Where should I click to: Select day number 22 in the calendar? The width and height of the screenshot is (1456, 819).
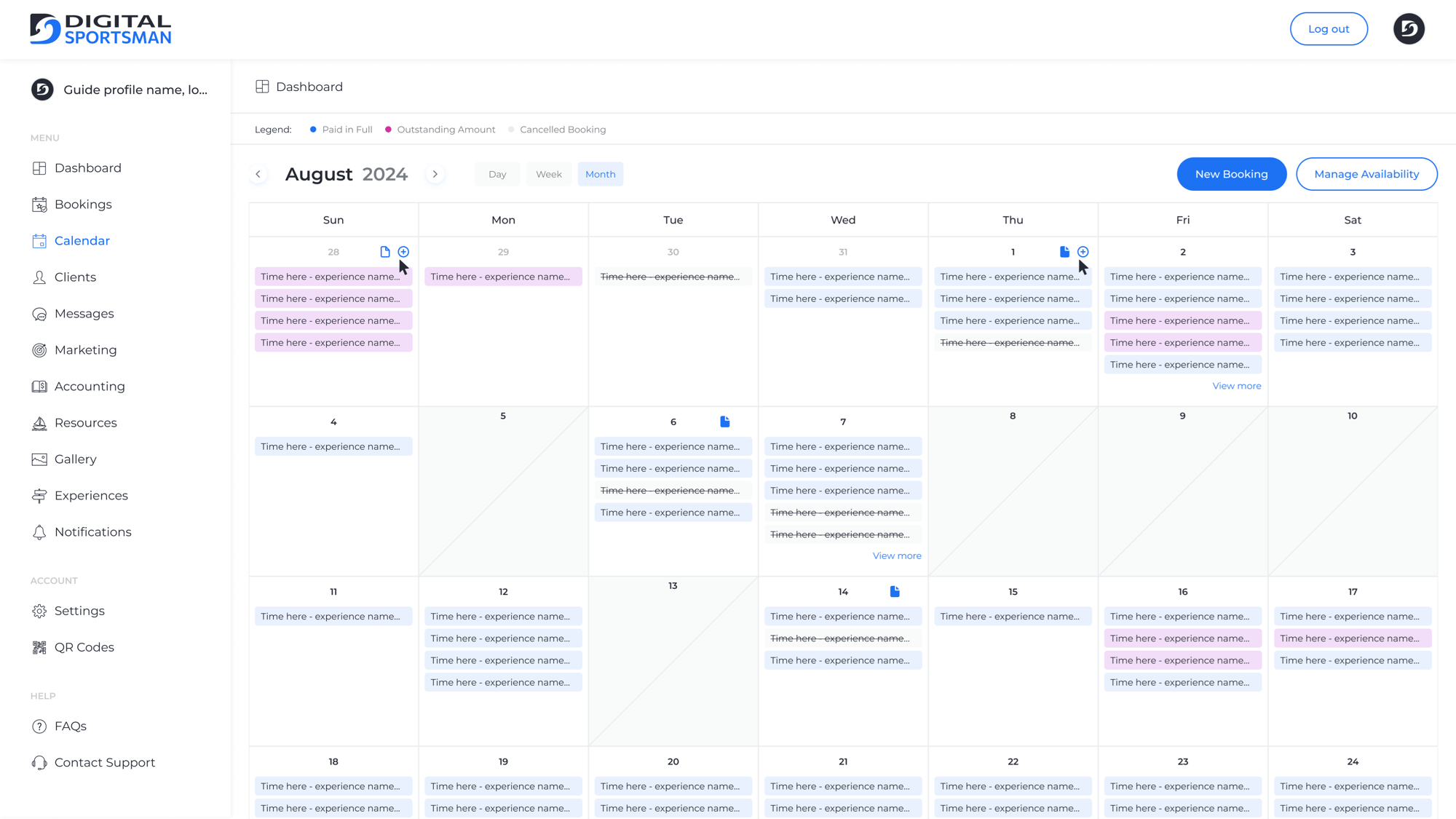(1013, 761)
